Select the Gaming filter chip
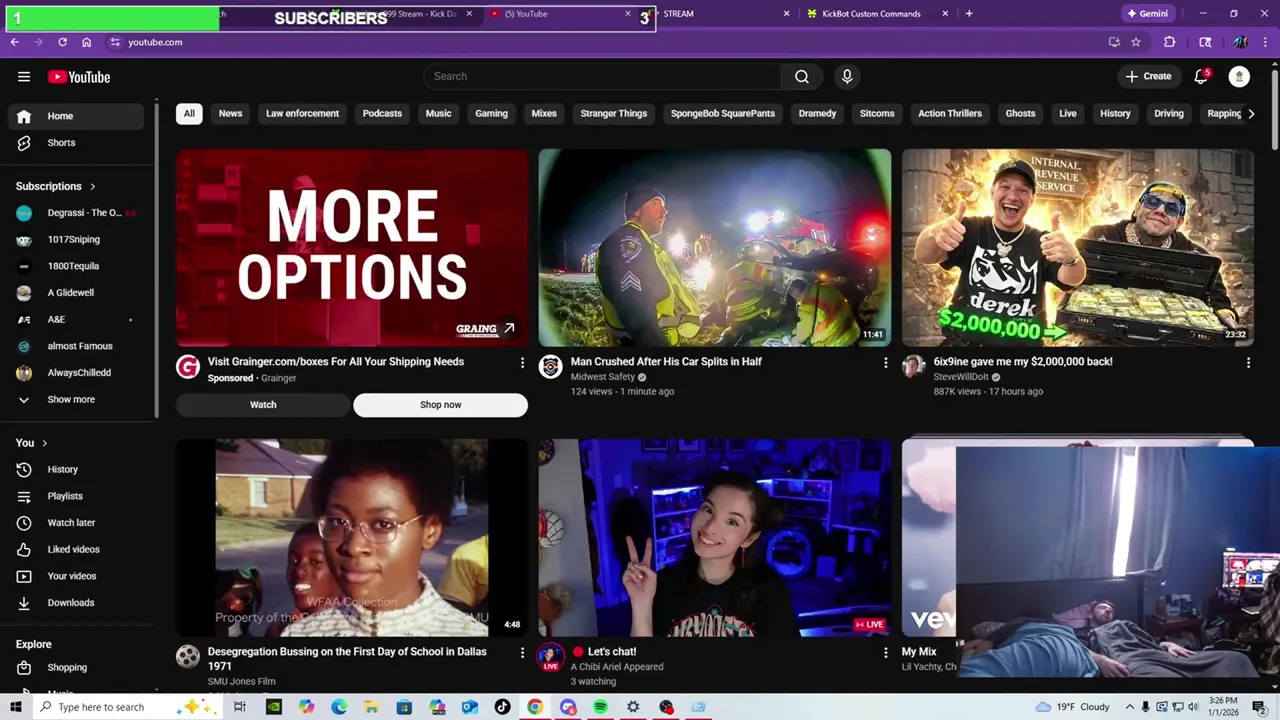 pos(491,114)
